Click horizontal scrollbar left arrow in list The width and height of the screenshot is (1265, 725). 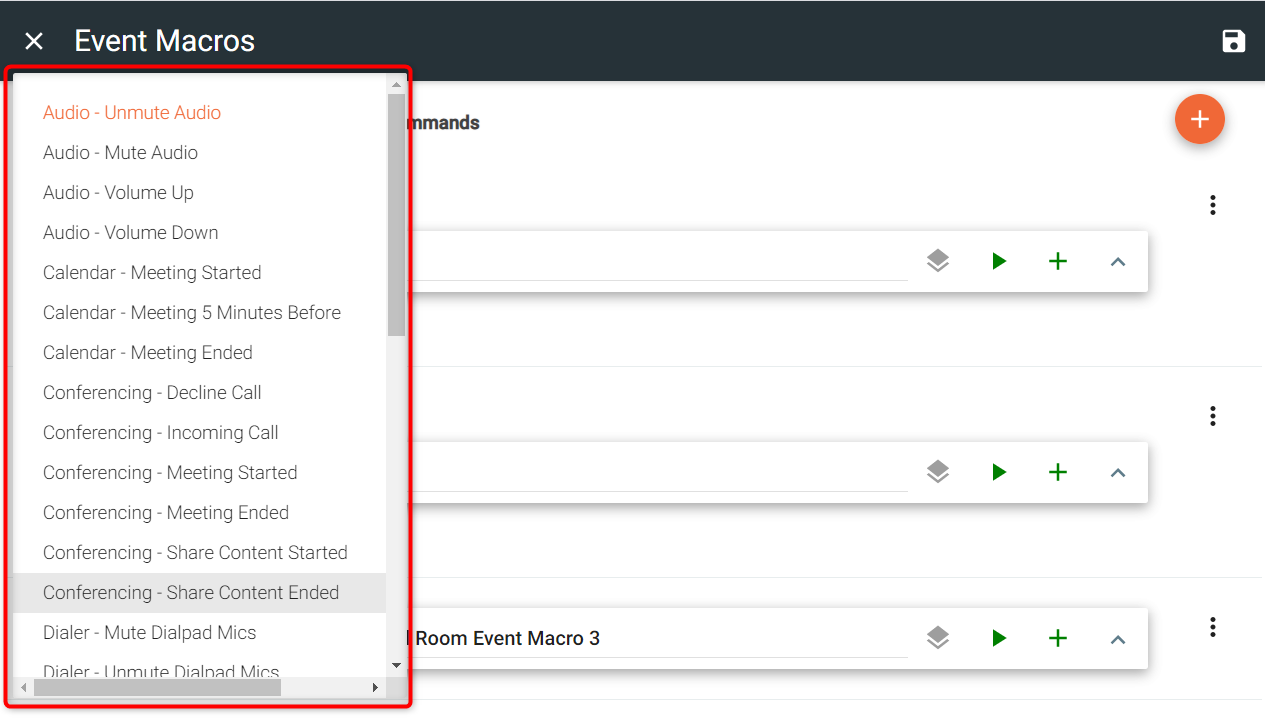24,688
